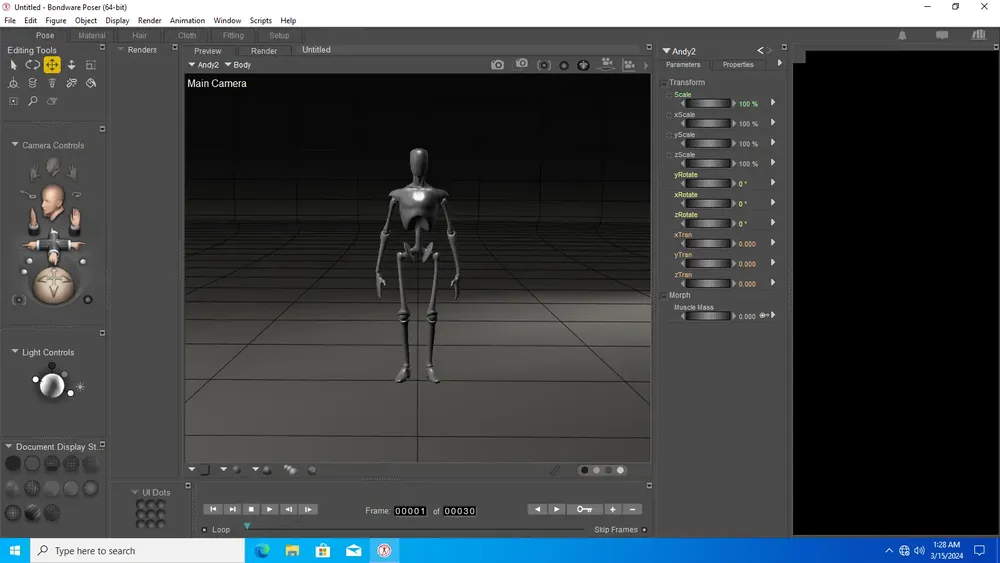Click the key icon in Muscle Mass row
Screen dimensions: 1000x563
(763, 316)
